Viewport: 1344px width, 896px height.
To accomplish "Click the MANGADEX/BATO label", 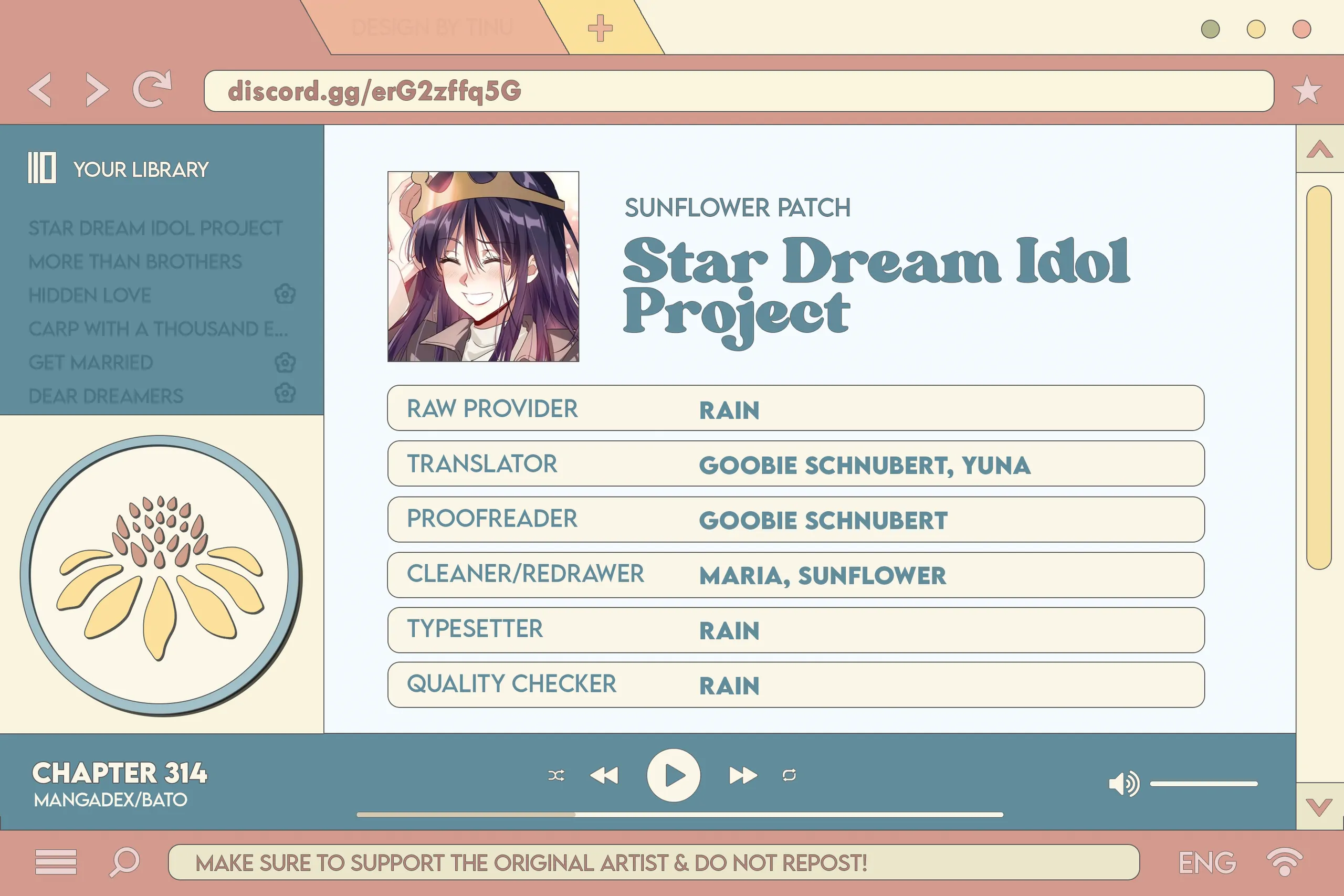I will tap(110, 799).
